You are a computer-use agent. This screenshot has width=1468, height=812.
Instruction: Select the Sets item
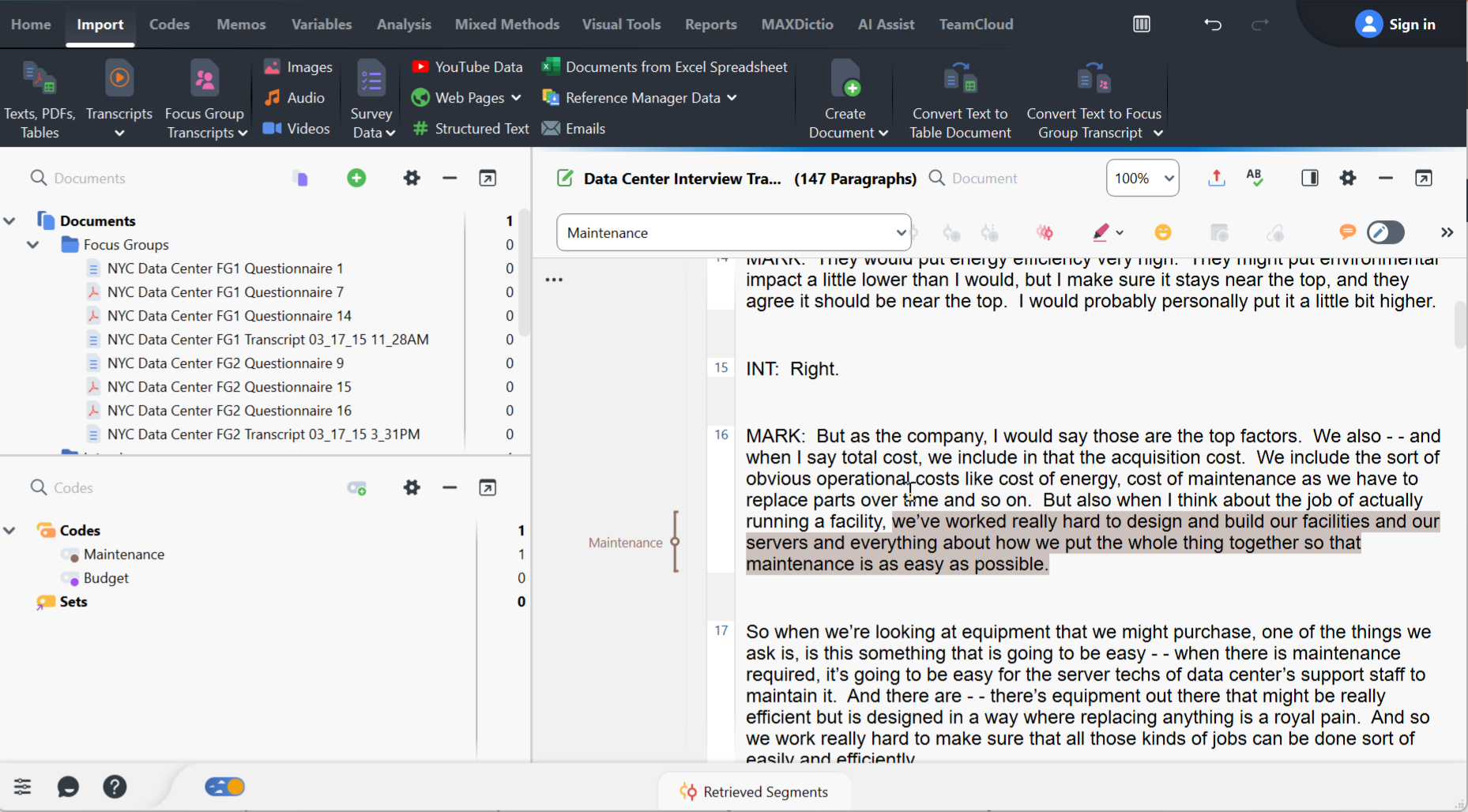click(73, 602)
